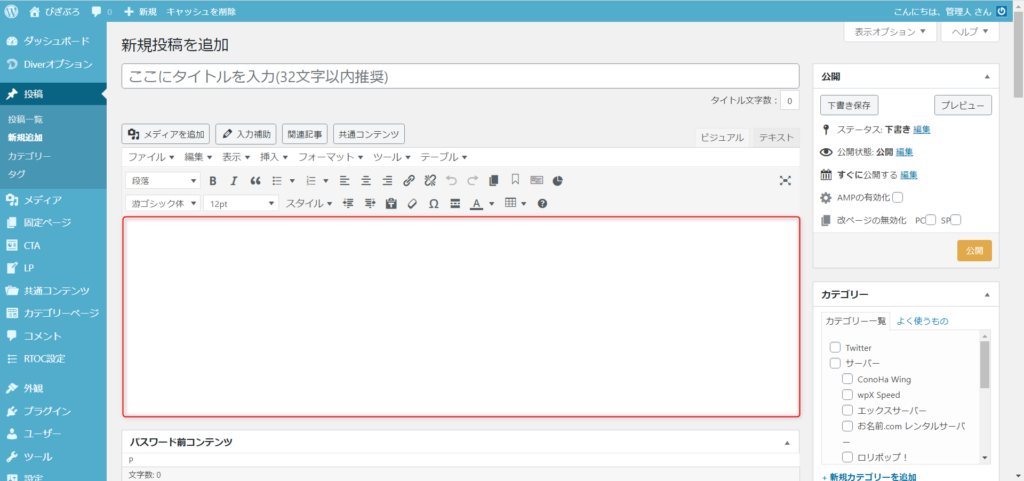1024x481 pixels.
Task: Apply blockquote using the quote icon
Action: pos(255,181)
